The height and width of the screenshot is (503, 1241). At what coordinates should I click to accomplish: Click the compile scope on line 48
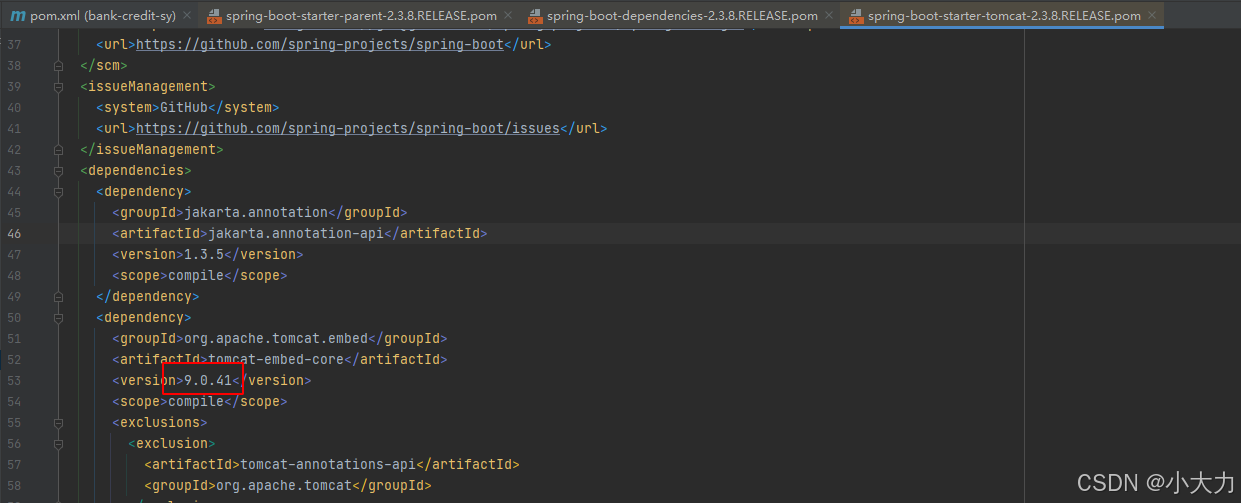[x=196, y=276]
